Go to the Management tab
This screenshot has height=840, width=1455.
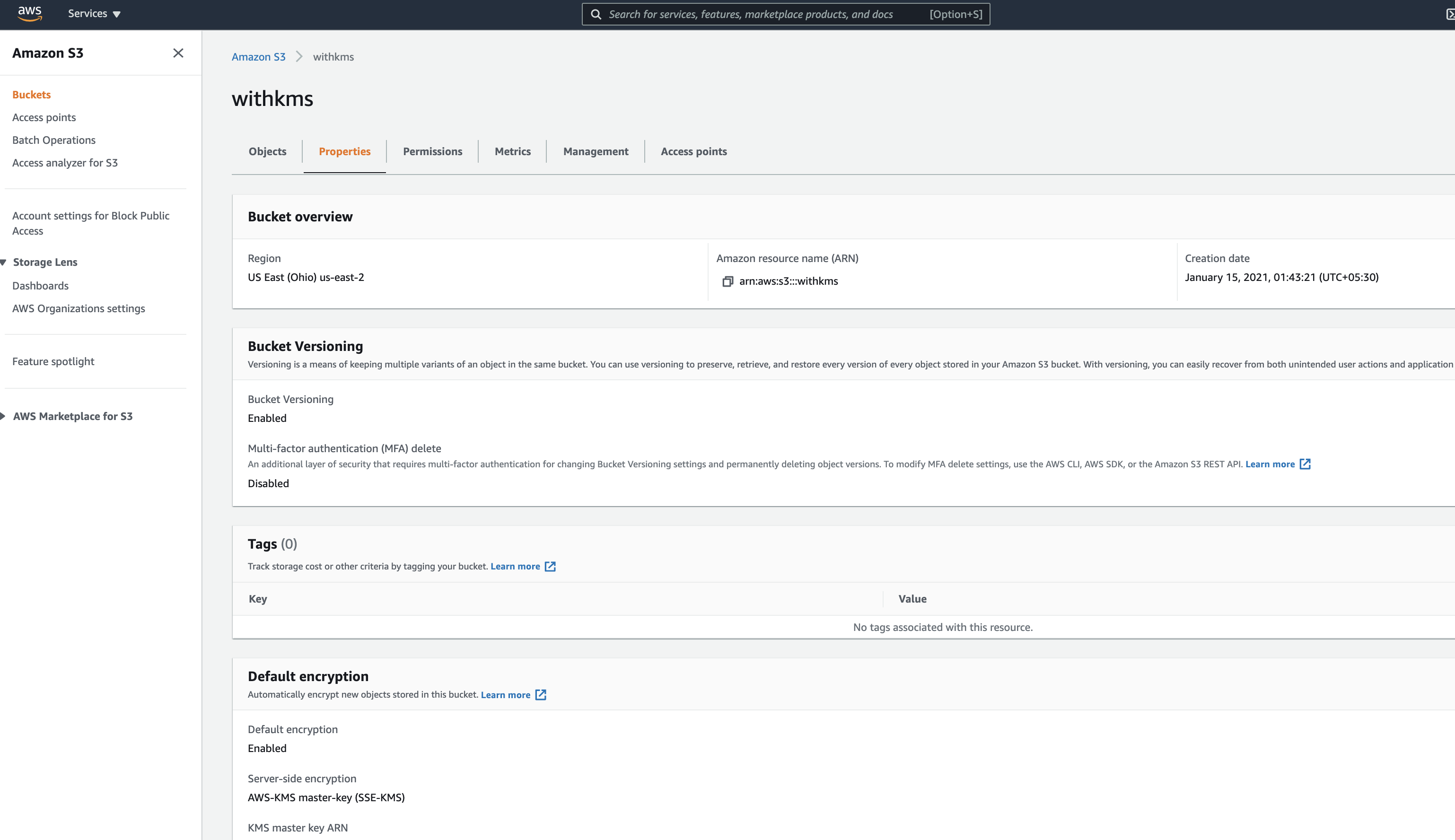tap(596, 152)
